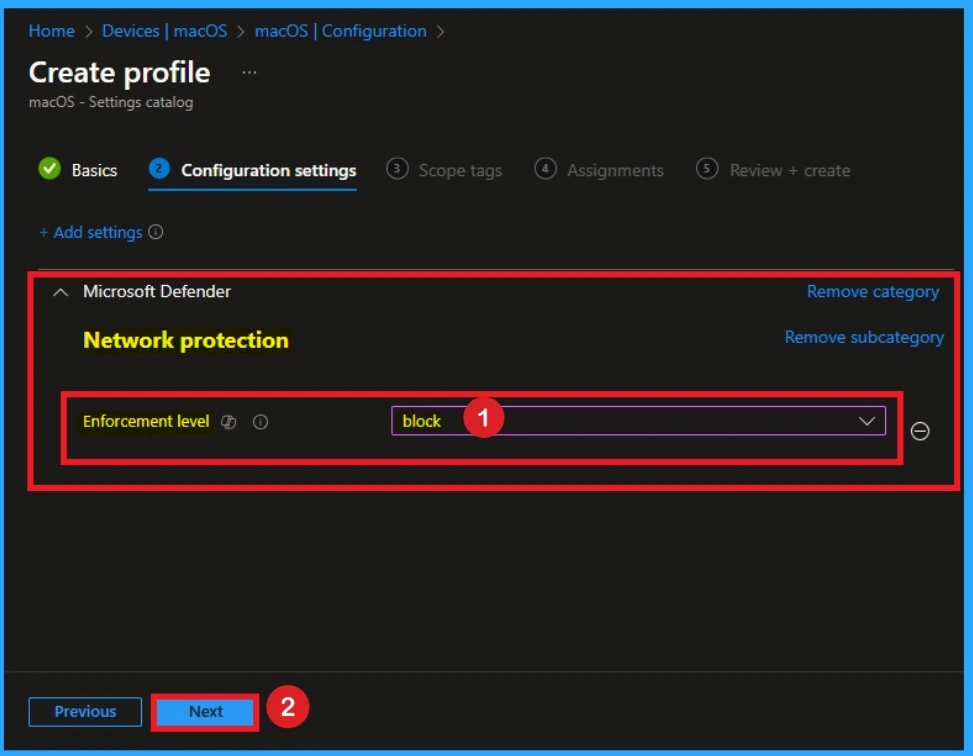
Task: Click the Add settings link
Action: pyautogui.click(x=91, y=232)
